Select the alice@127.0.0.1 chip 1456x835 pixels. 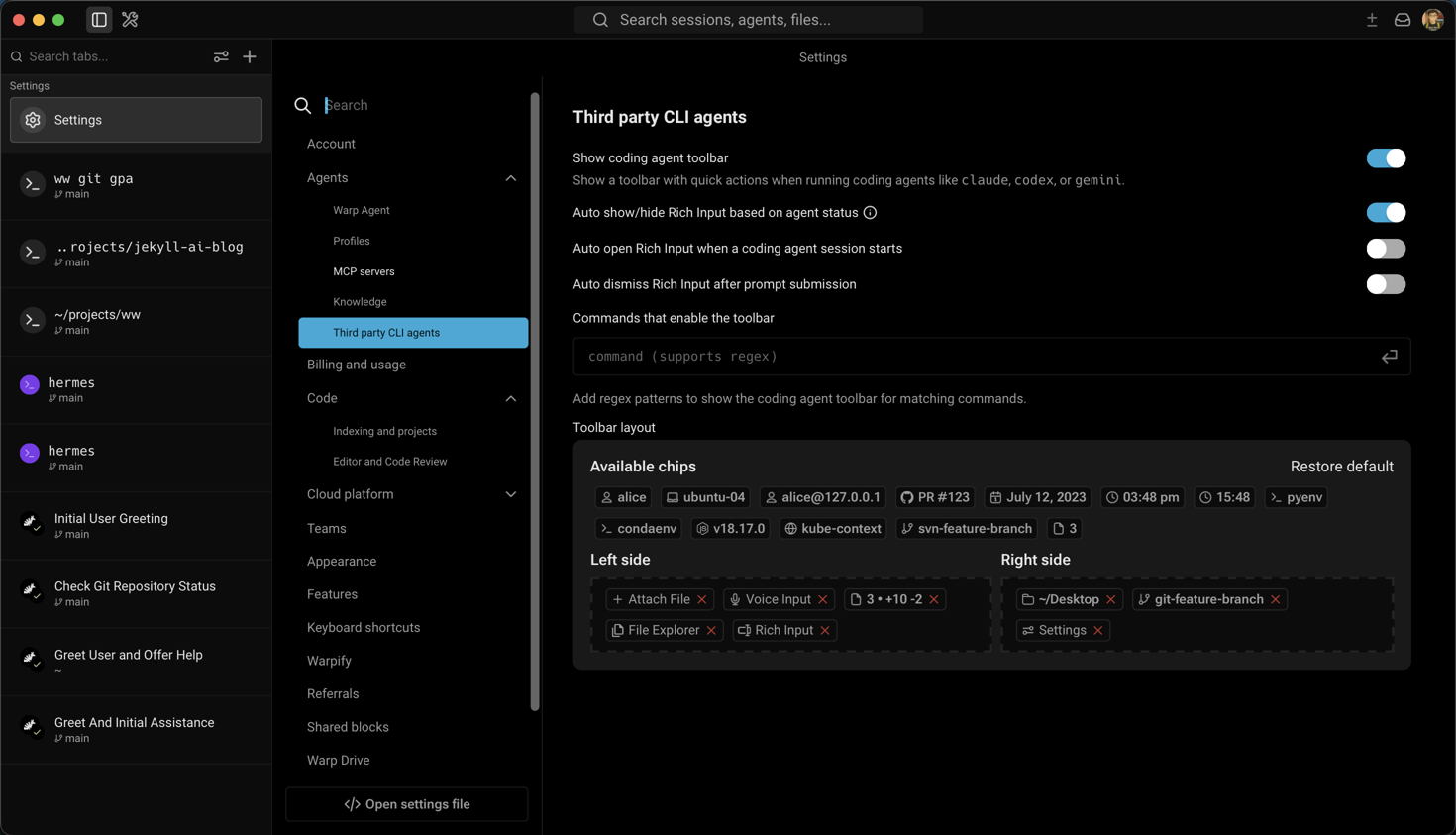pyautogui.click(x=822, y=497)
